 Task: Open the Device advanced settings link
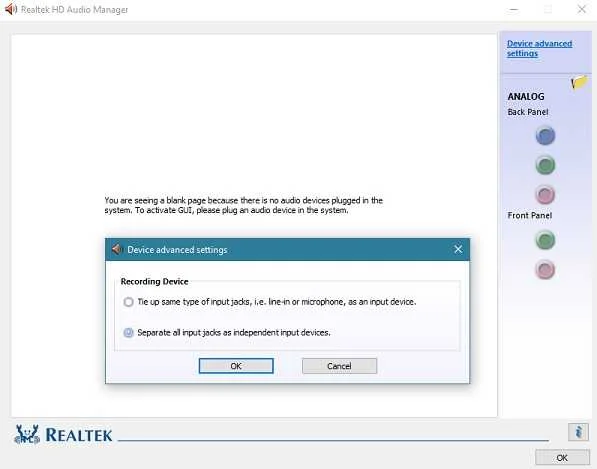coord(540,48)
